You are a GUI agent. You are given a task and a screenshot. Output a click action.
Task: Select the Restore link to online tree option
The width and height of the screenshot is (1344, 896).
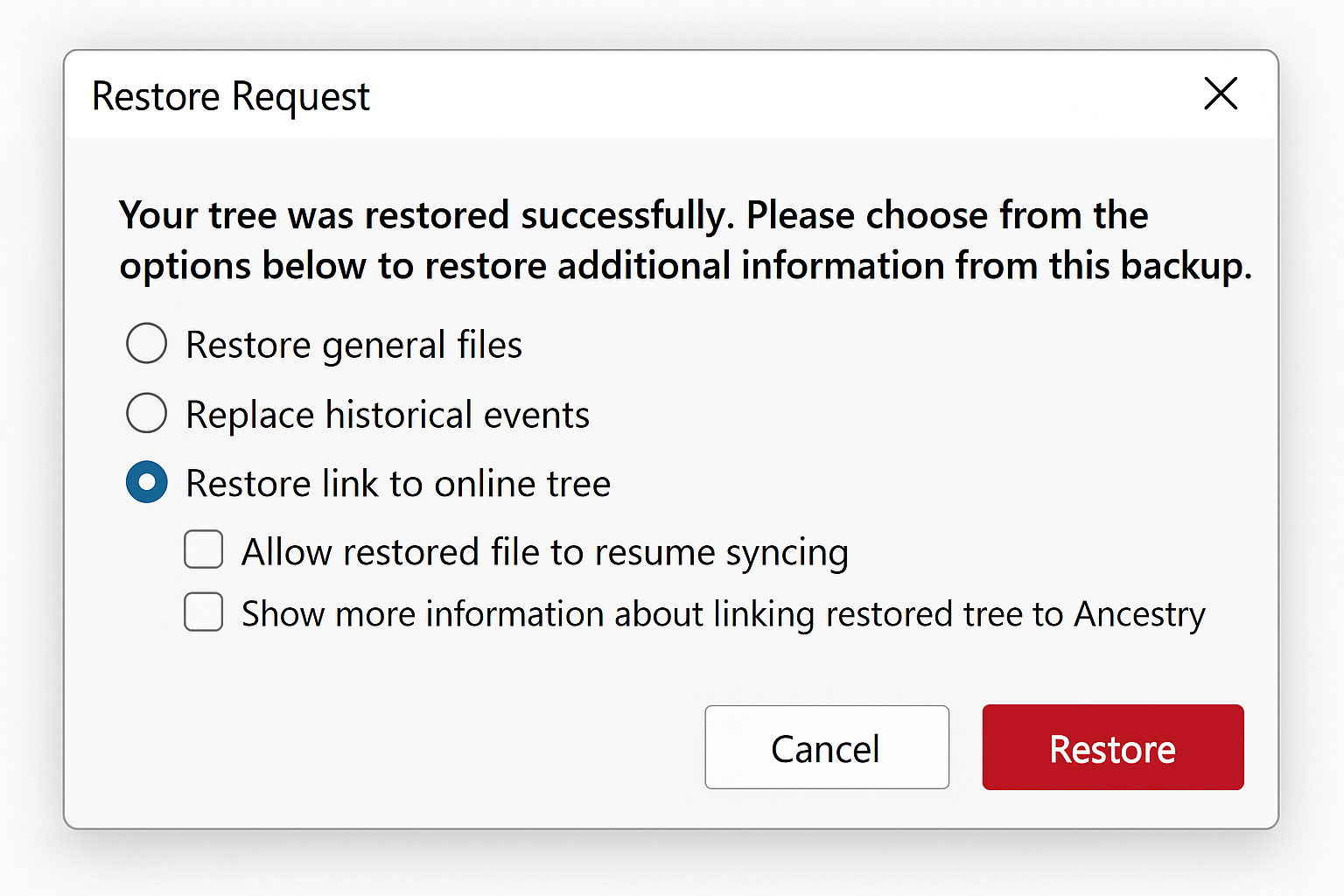tap(146, 482)
